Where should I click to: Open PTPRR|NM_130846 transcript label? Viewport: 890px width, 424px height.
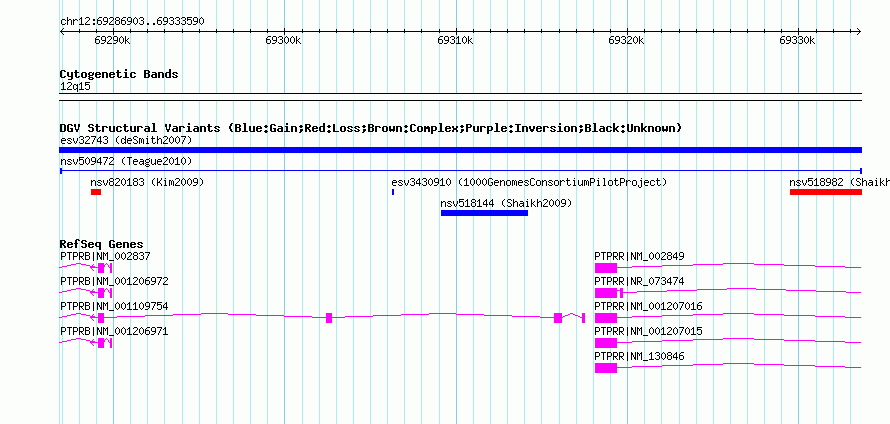coord(639,356)
